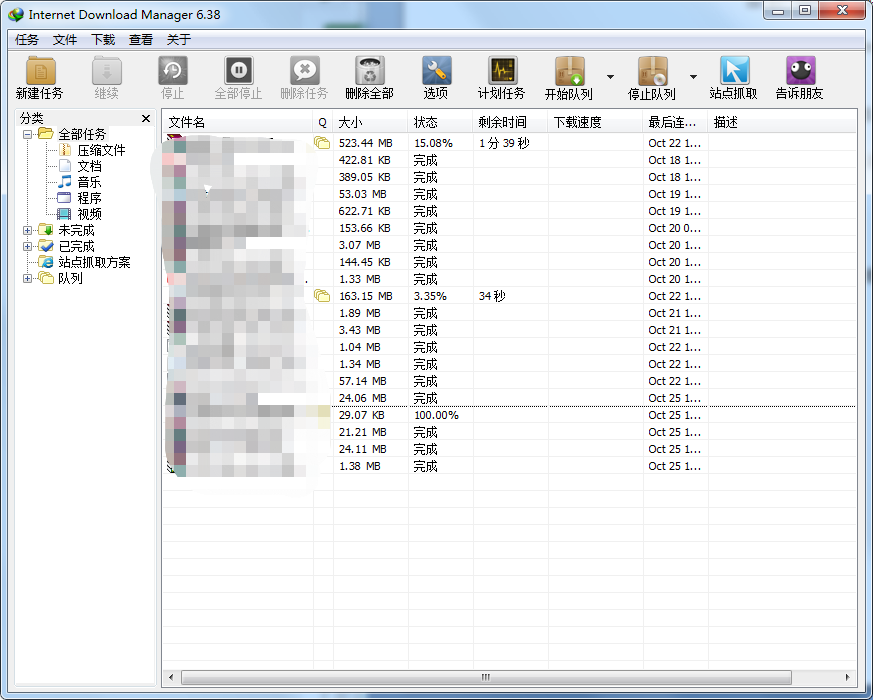Click the horizontal scrollbar thumb
Image resolution: width=873 pixels, height=700 pixels.
pos(486,677)
